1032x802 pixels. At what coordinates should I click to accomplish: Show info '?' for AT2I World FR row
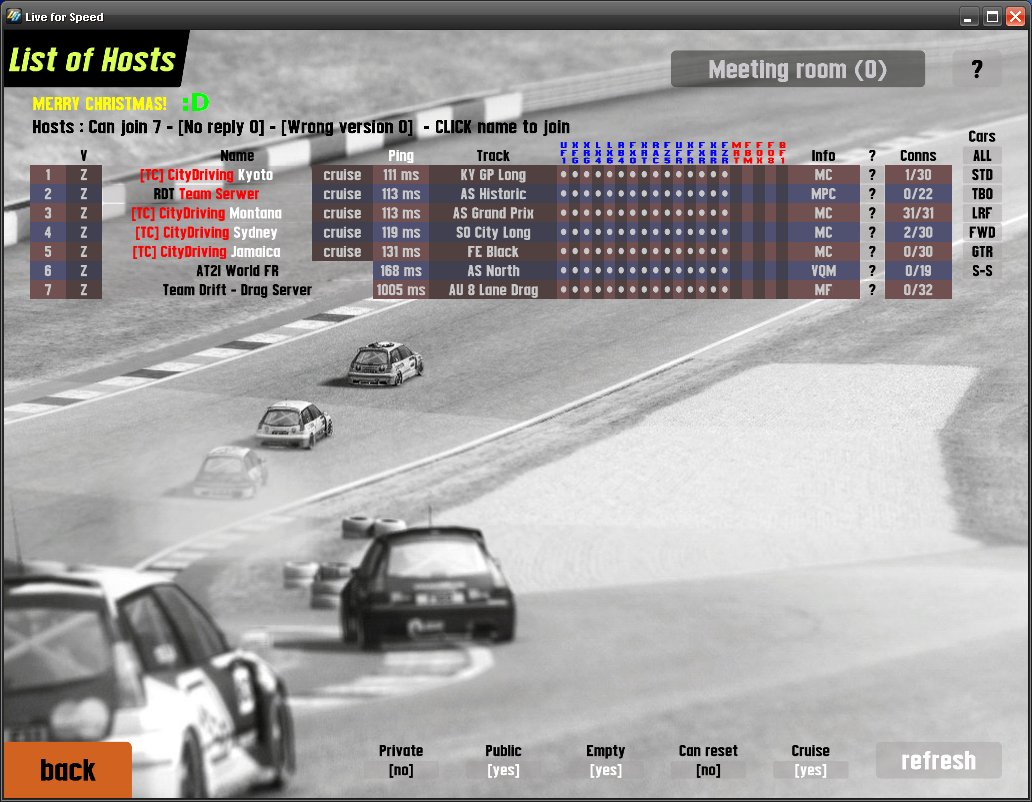(872, 270)
